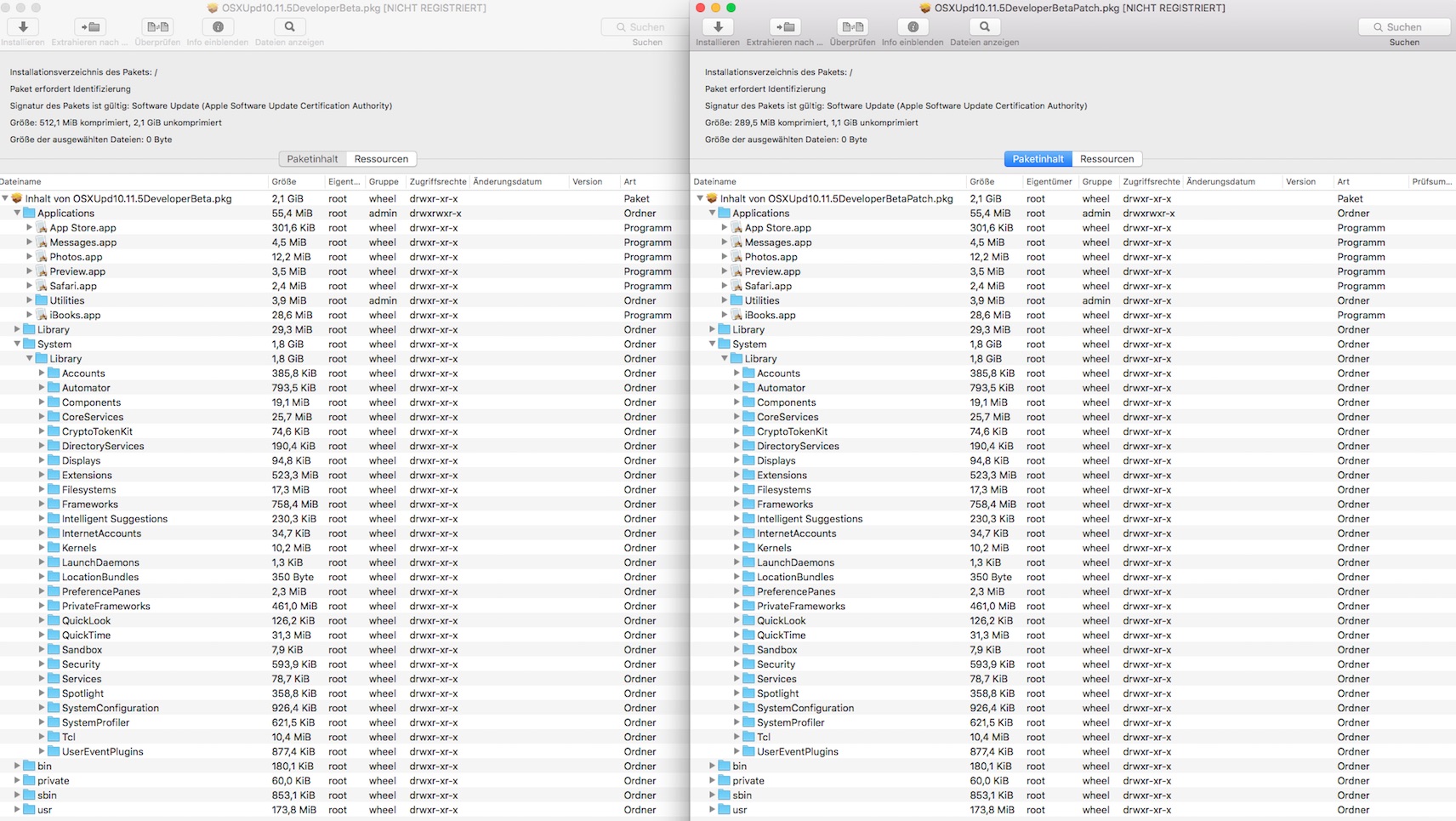Expand sbin folder in left window
Image resolution: width=1456 pixels, height=821 pixels.
point(17,795)
